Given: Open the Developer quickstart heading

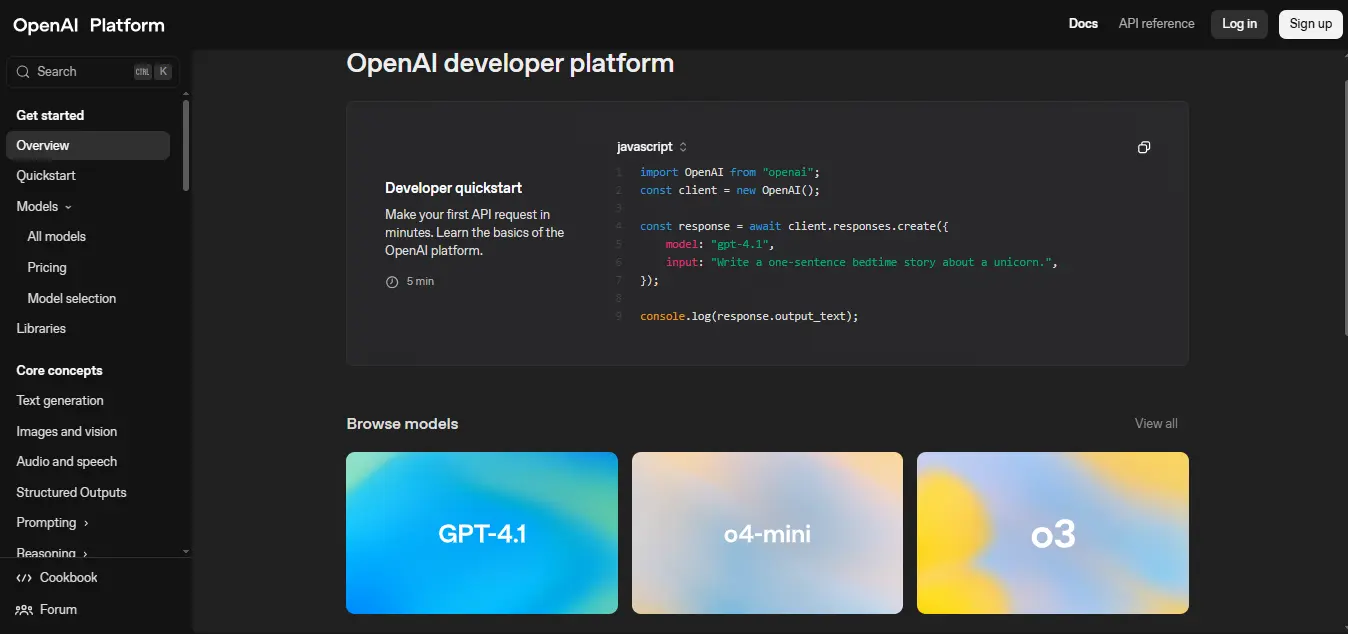Looking at the screenshot, I should click(x=454, y=188).
